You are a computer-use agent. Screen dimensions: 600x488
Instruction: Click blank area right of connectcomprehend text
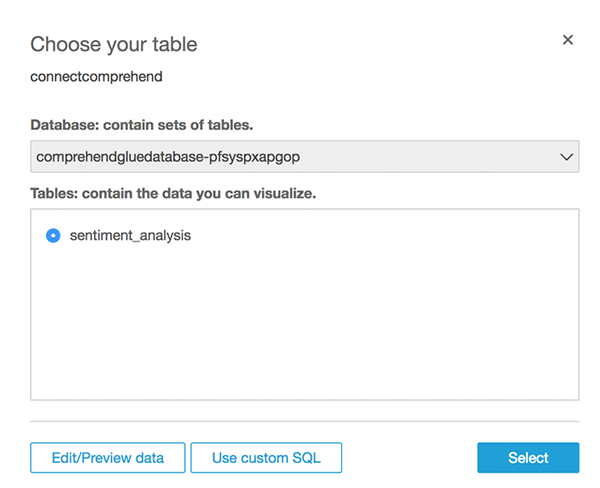(x=350, y=76)
